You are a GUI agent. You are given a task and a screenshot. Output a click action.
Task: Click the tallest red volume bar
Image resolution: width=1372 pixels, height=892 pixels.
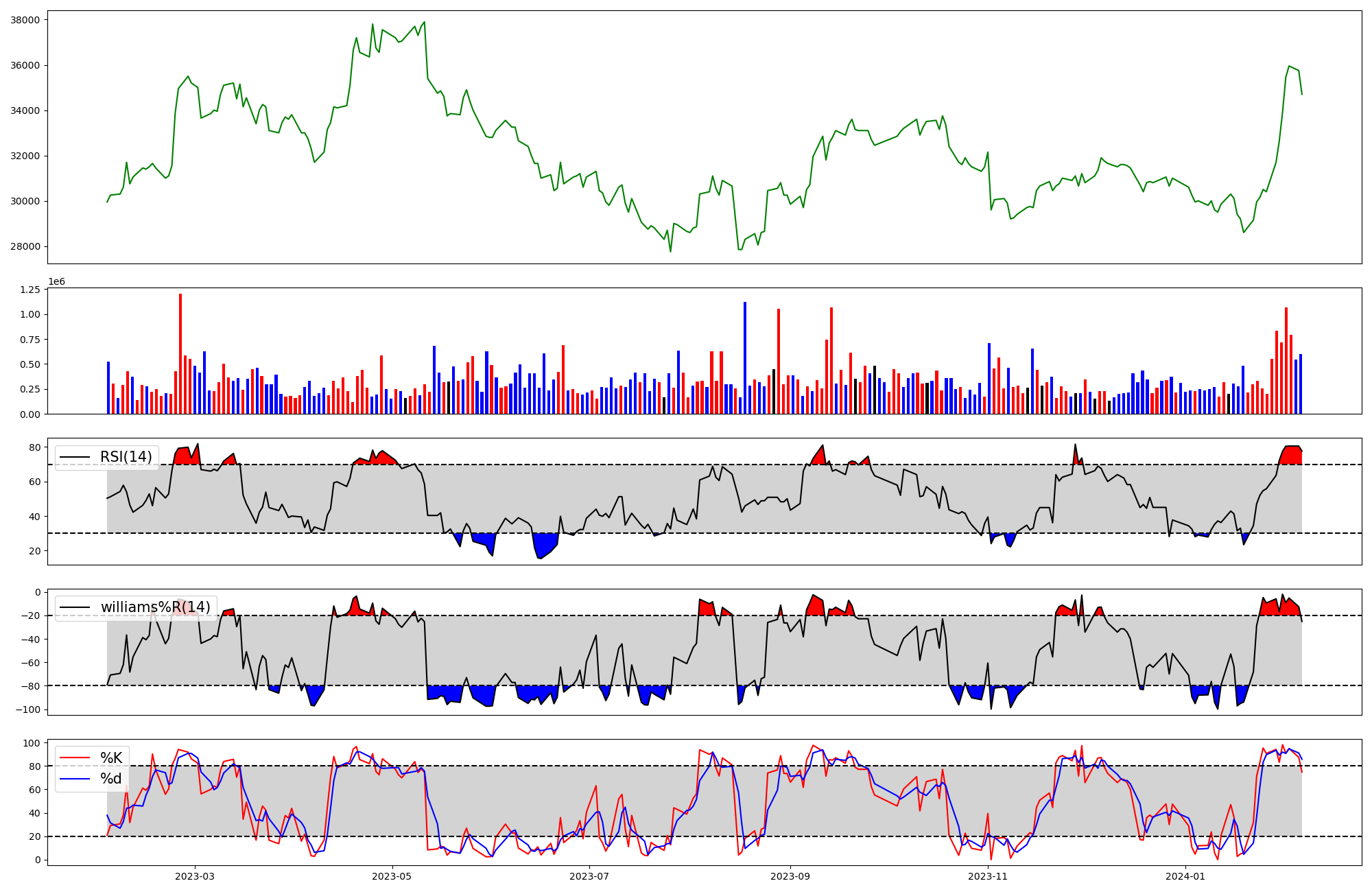(180, 353)
